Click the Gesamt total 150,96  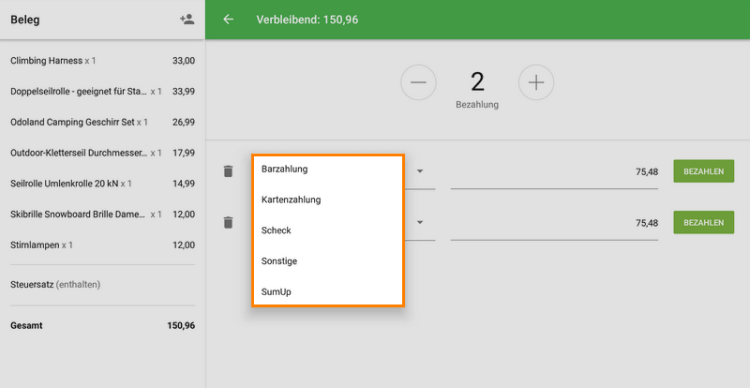(102, 325)
